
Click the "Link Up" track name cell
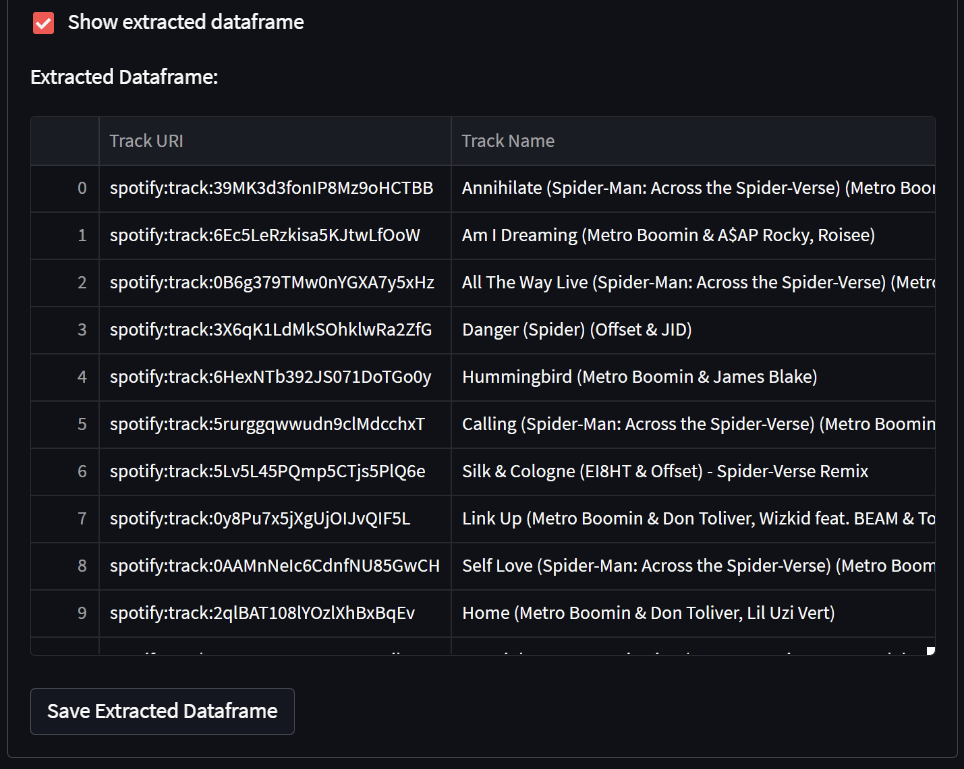(690, 518)
